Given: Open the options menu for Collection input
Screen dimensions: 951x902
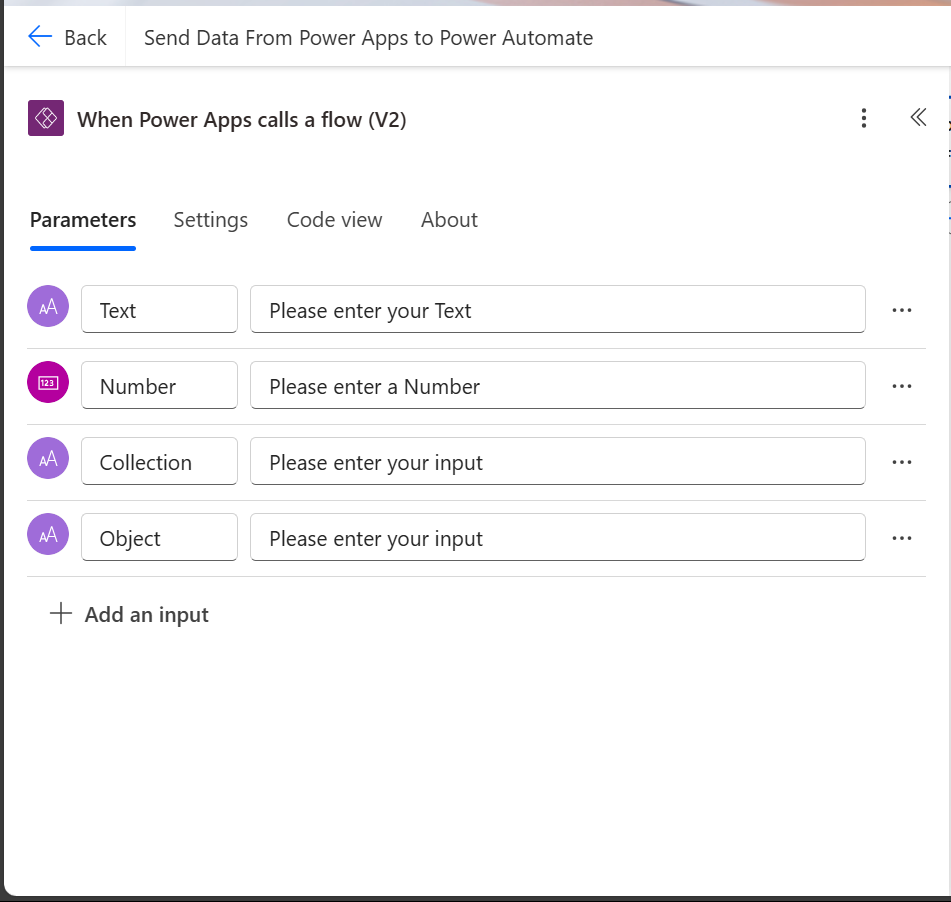Looking at the screenshot, I should pos(902,462).
